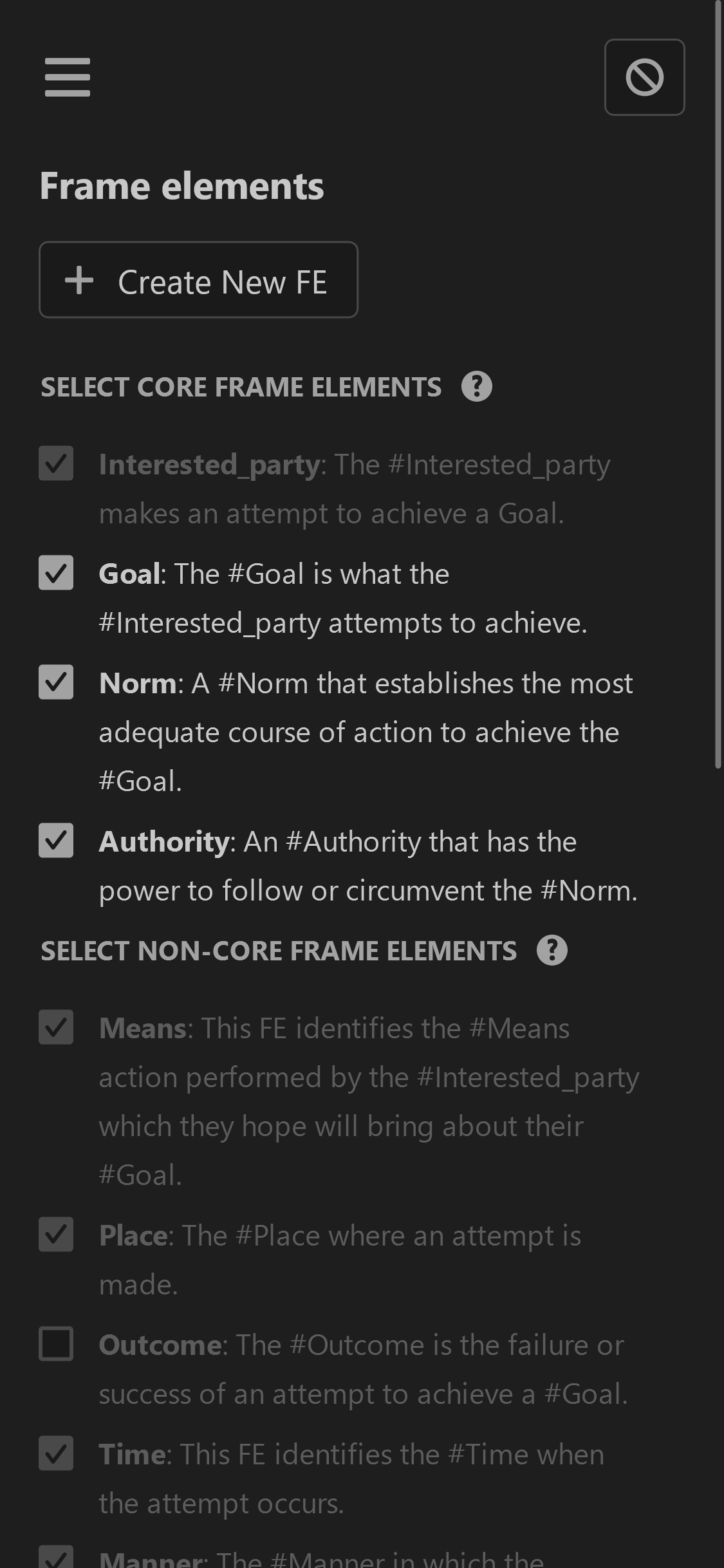This screenshot has width=724, height=1568.
Task: Open the hamburger menu
Action: click(68, 77)
